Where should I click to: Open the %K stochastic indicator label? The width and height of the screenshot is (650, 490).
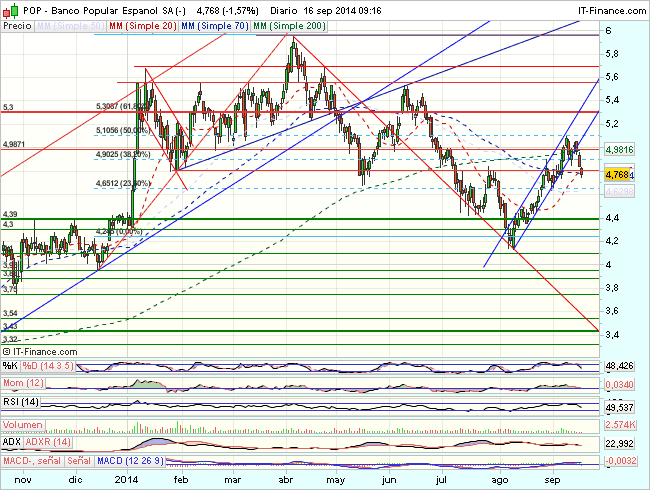click(x=10, y=366)
